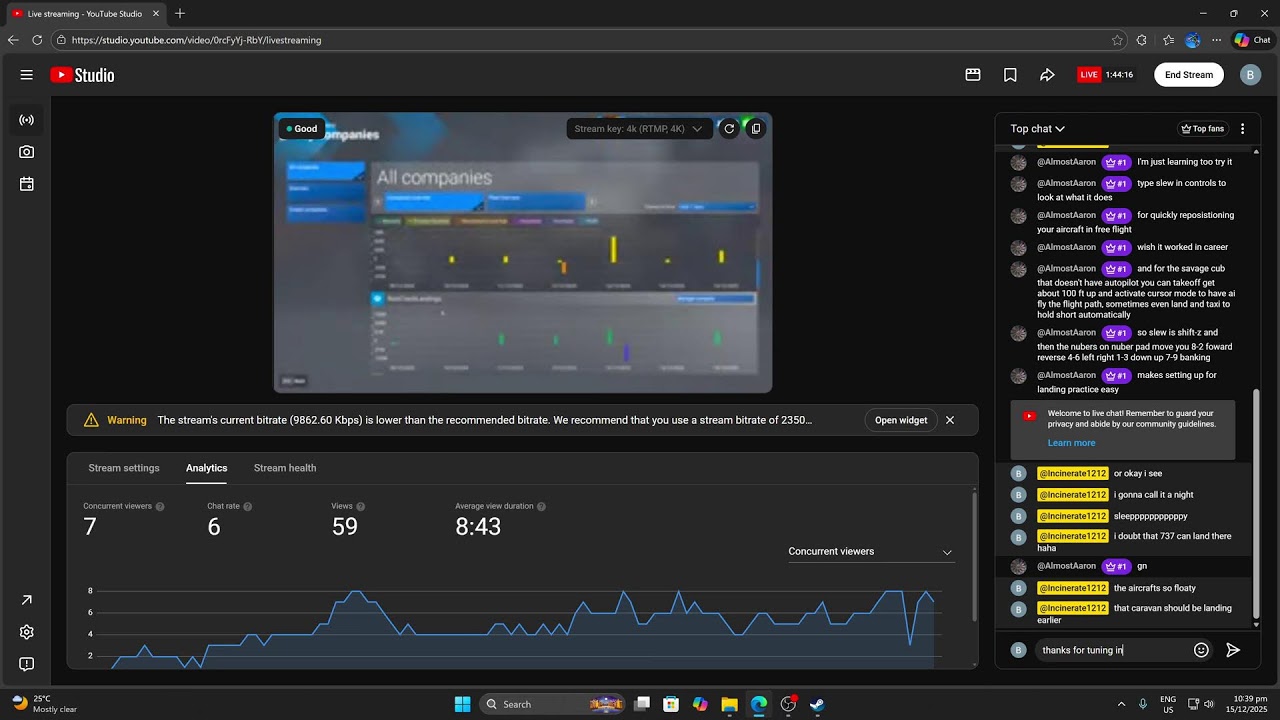1280x720 pixels.
Task: Open the emoji picker in chat input
Action: (x=1201, y=650)
